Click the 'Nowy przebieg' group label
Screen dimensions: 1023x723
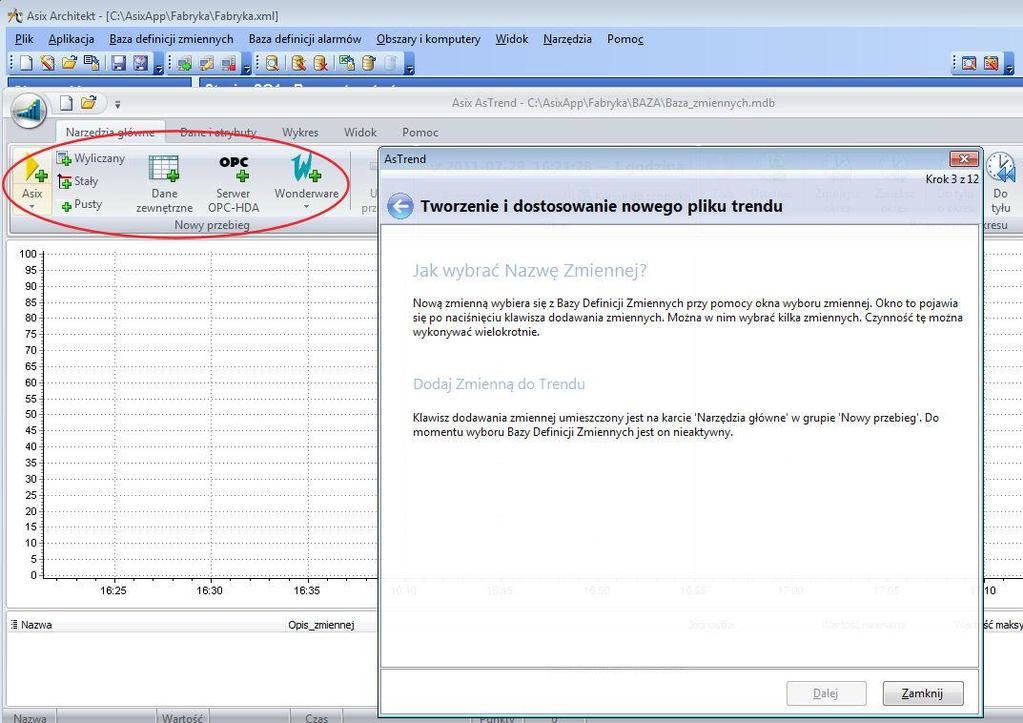[x=212, y=225]
